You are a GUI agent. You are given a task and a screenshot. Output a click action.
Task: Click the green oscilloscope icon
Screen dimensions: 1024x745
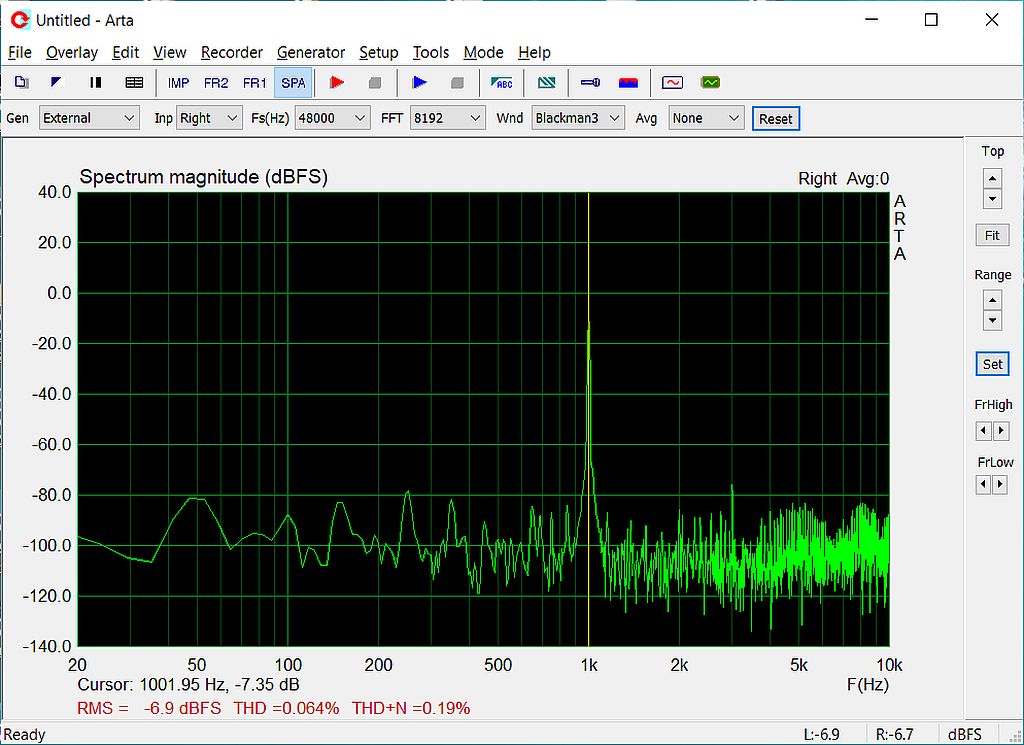point(711,83)
